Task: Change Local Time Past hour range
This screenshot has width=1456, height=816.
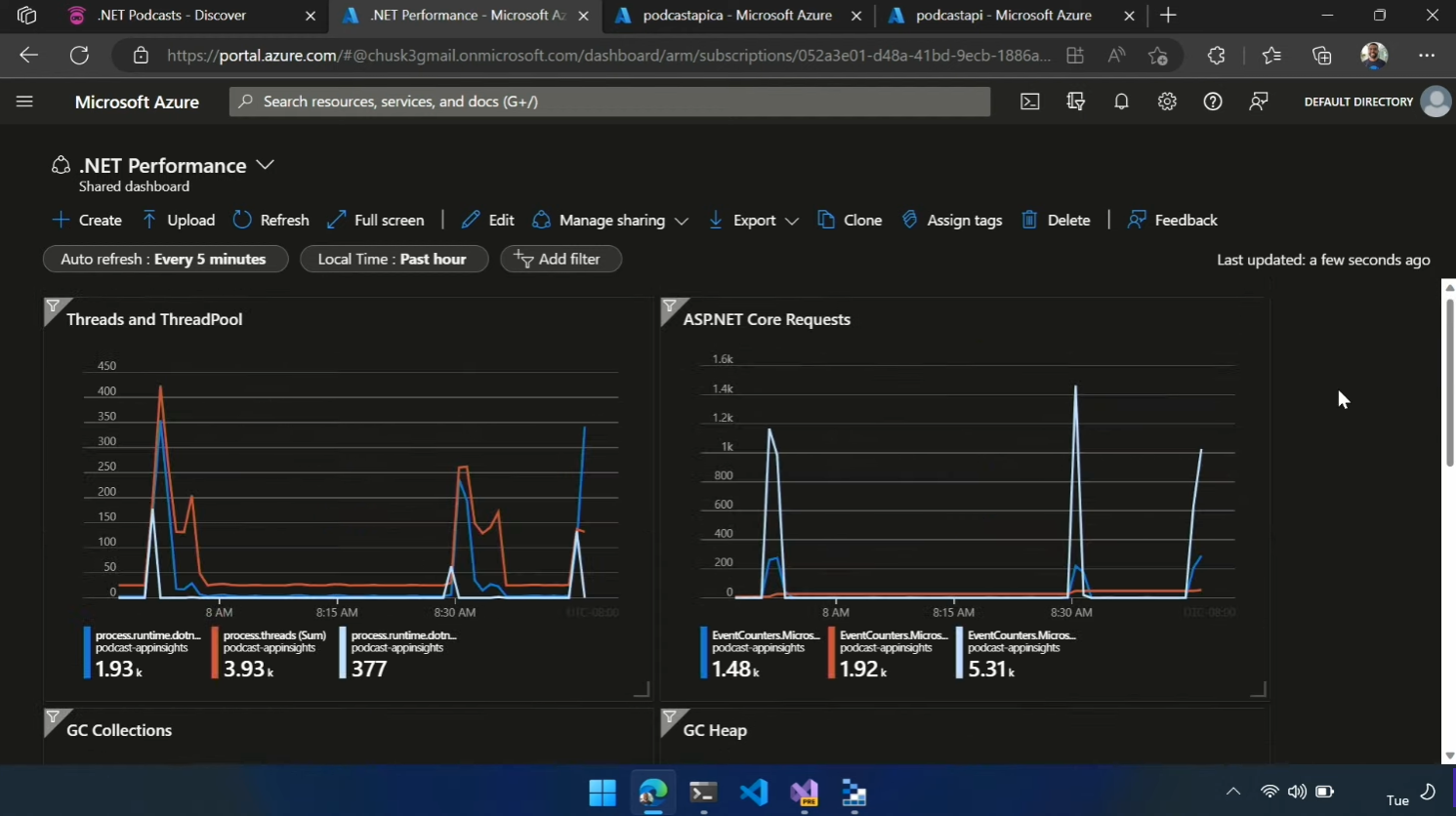Action: point(393,260)
